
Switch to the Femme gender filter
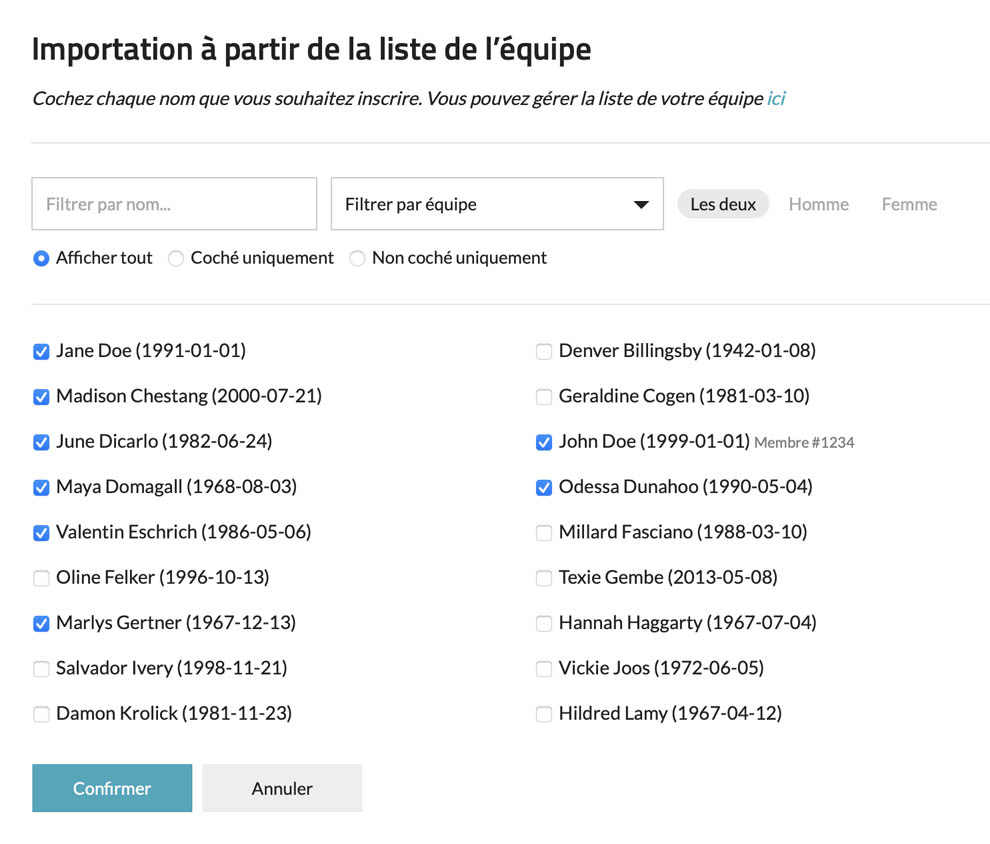click(909, 204)
